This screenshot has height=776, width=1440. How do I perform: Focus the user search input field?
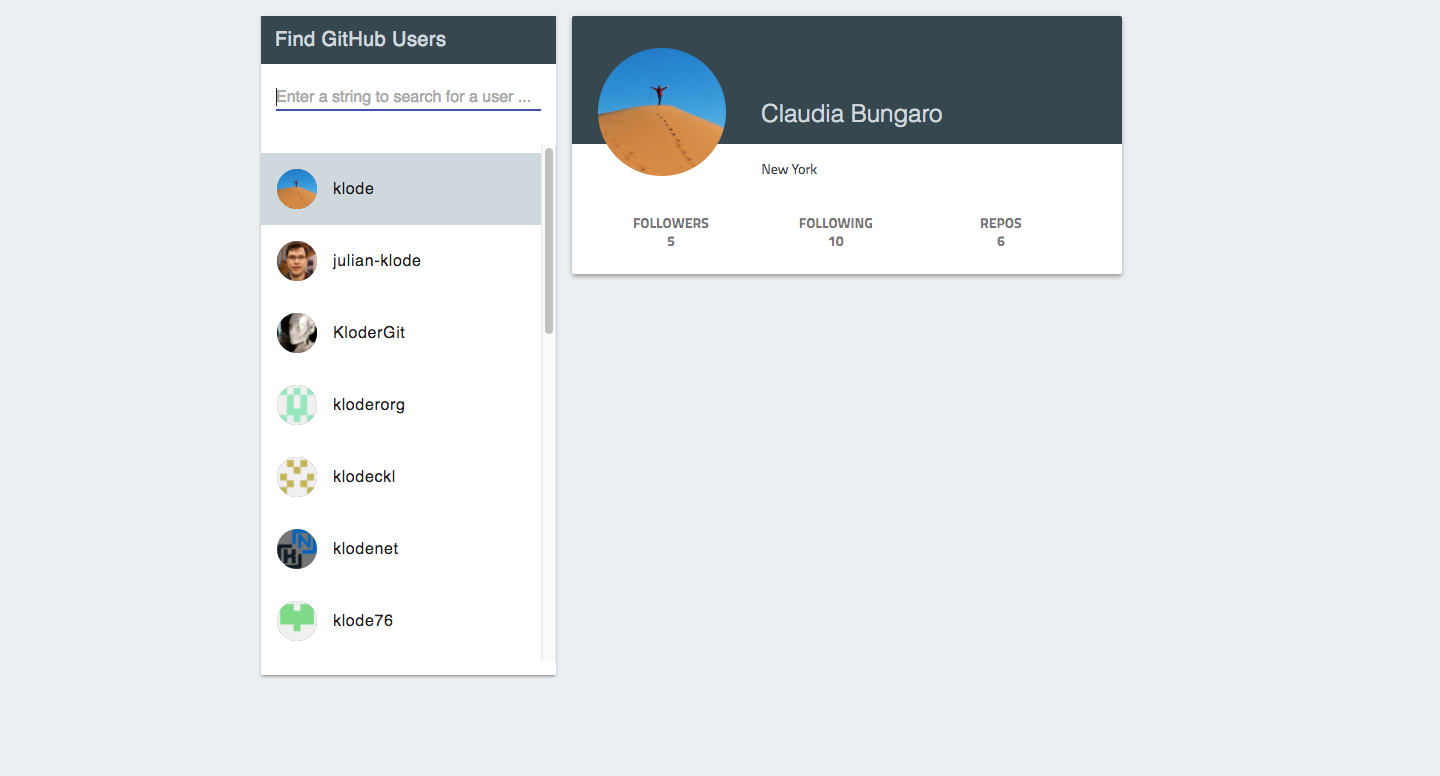pyautogui.click(x=408, y=97)
